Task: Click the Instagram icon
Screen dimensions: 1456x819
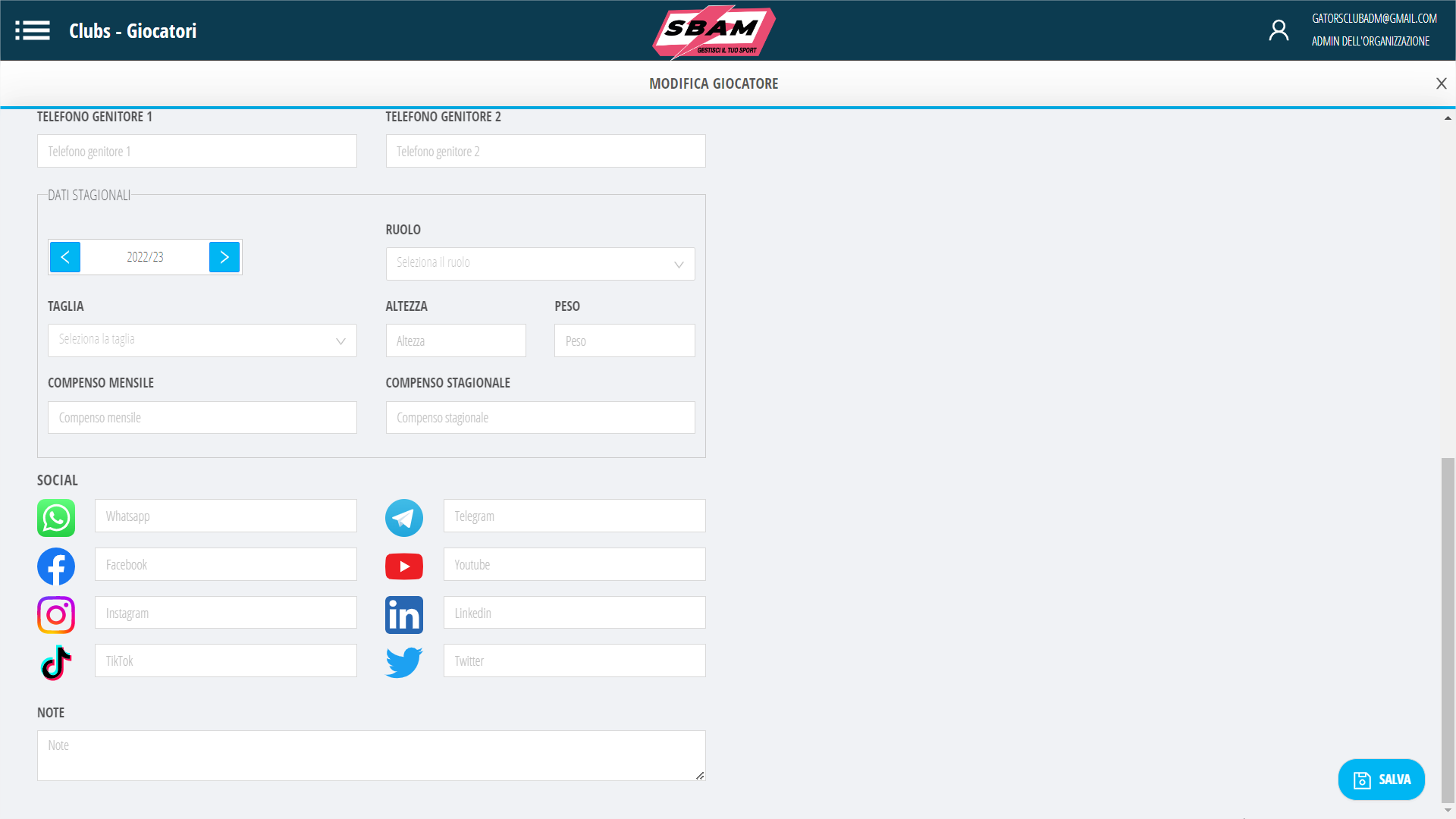Action: 56,615
